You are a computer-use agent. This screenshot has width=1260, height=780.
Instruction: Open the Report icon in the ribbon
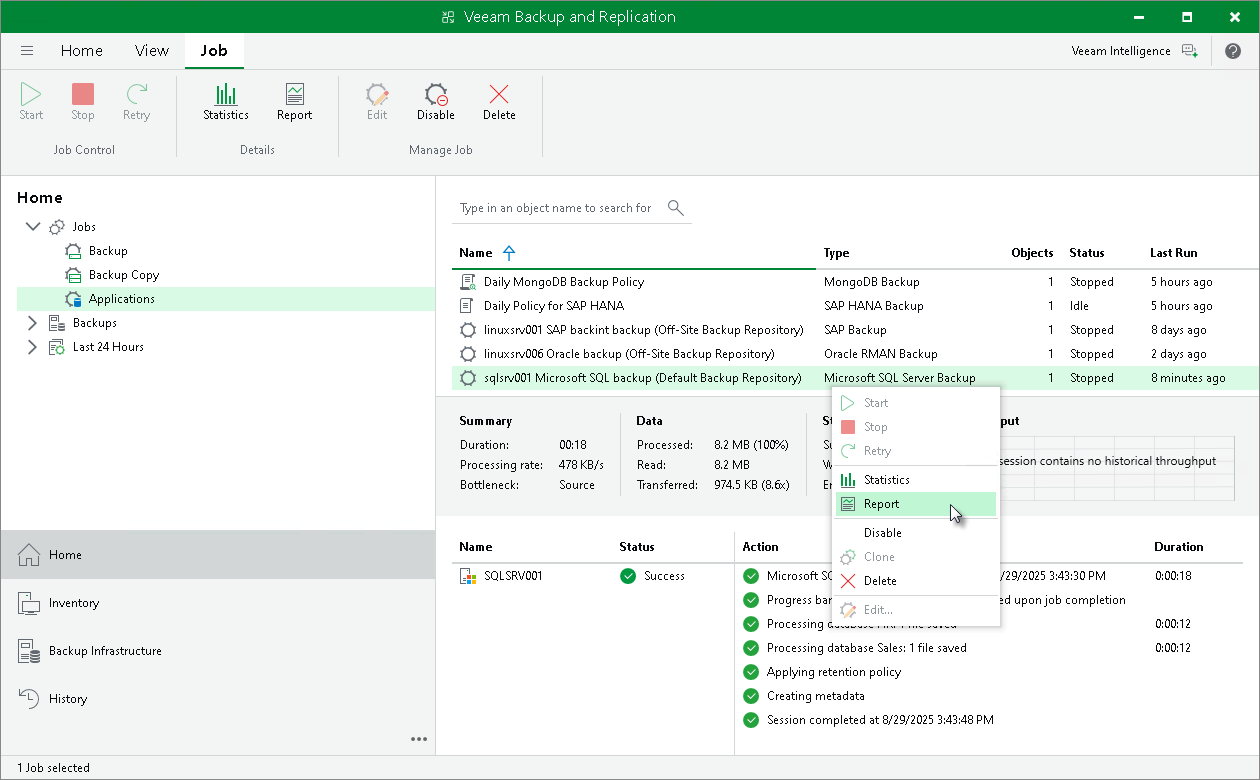click(293, 100)
